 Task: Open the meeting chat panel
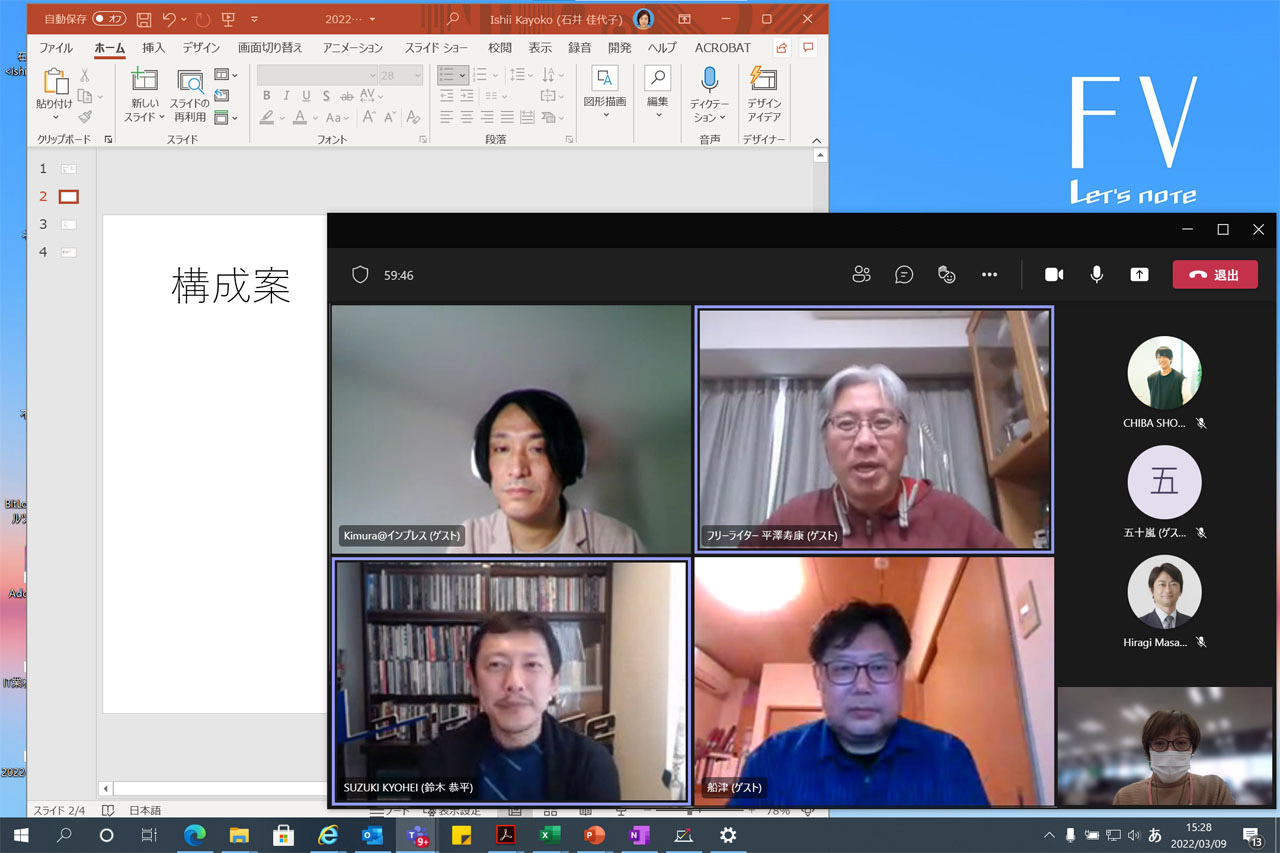tap(904, 274)
